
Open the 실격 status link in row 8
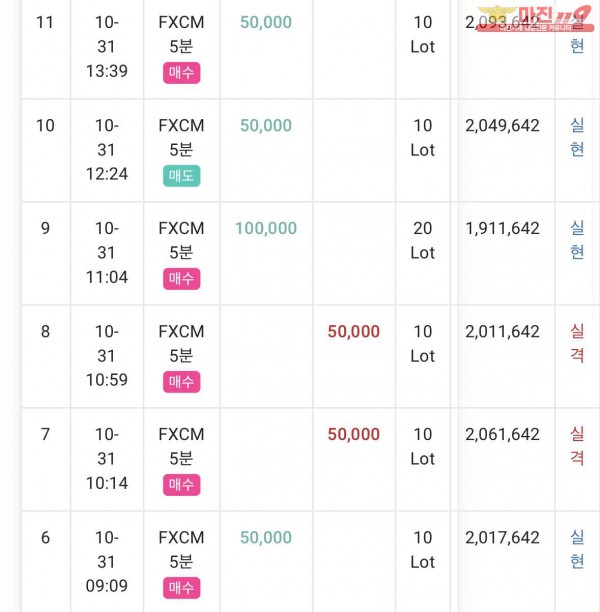tap(577, 343)
